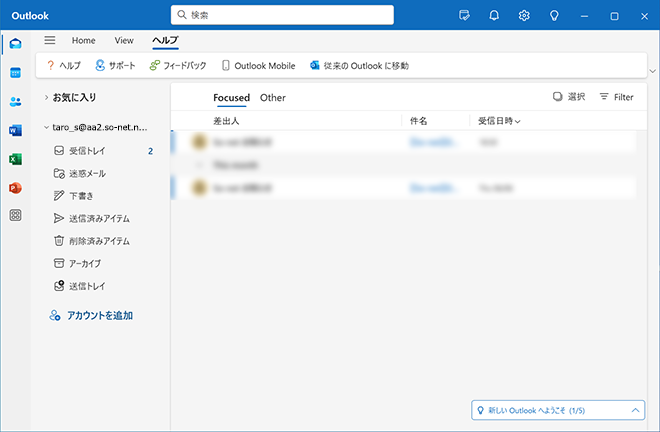Launch Excel from the app sidebar
The image size is (660, 432).
point(15,159)
